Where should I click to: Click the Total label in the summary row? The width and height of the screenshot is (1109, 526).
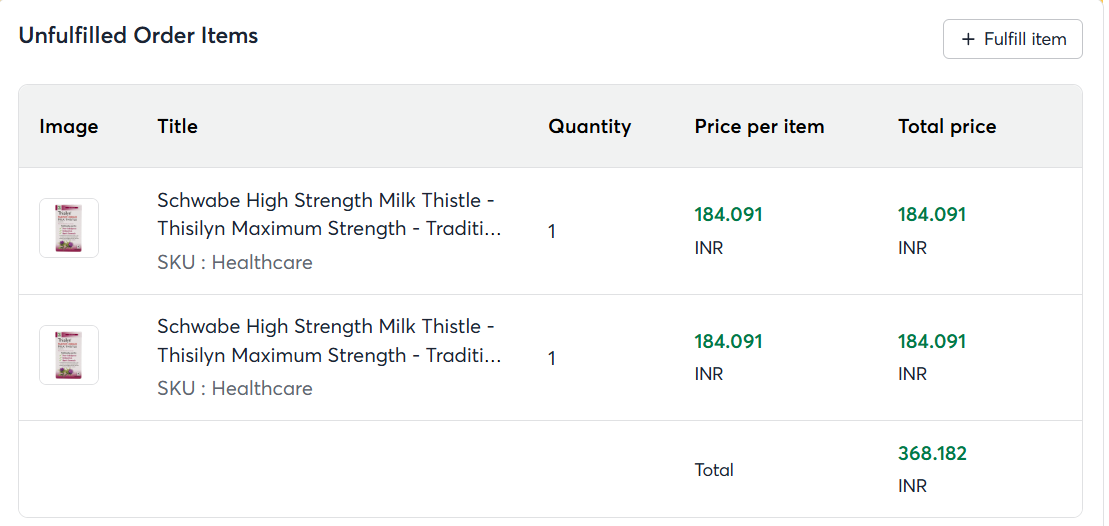(x=714, y=469)
